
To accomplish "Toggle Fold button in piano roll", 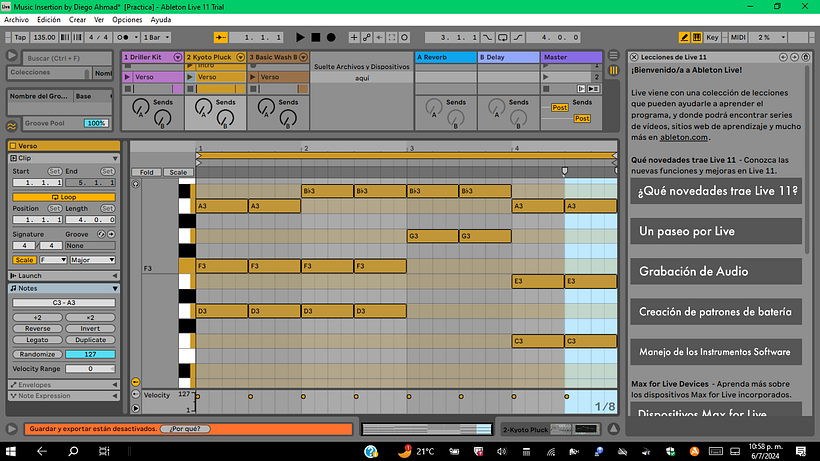I will coord(146,172).
